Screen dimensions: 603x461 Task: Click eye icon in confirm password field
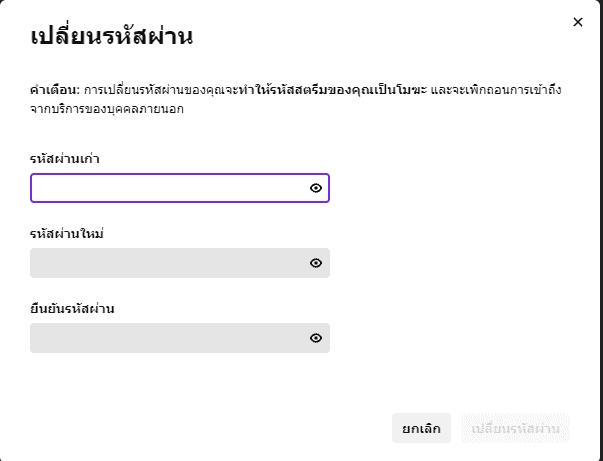[315, 338]
